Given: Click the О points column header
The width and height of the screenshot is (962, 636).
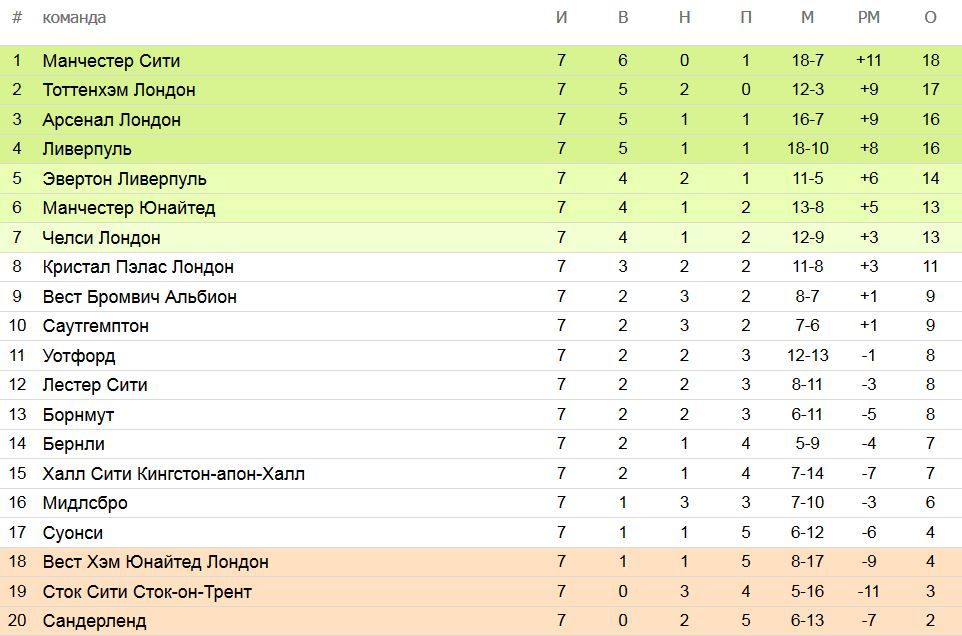Looking at the screenshot, I should pyautogui.click(x=931, y=18).
